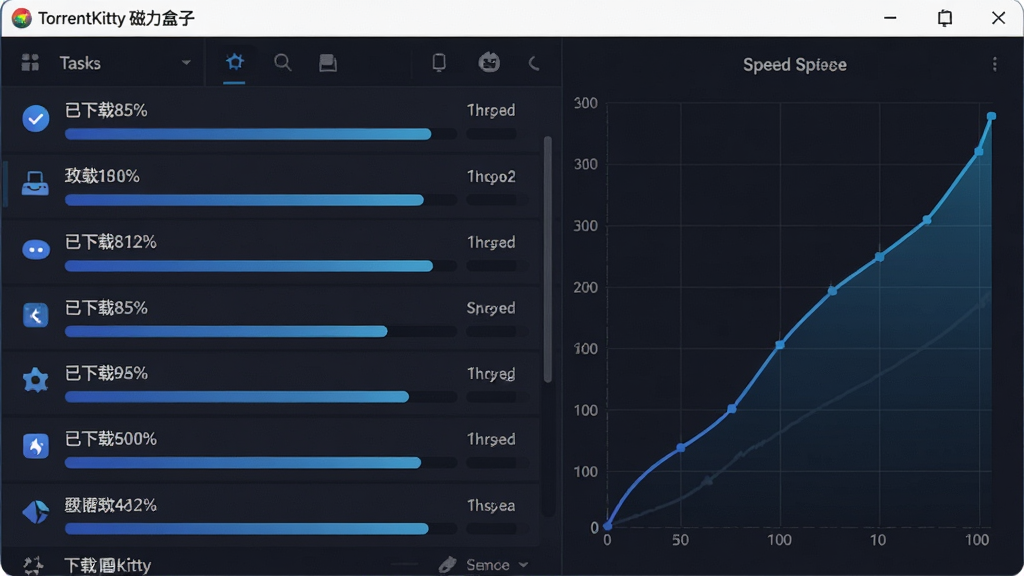Image resolution: width=1024 pixels, height=576 pixels.
Task: Click the 1hrped status text
Action: tap(491, 110)
